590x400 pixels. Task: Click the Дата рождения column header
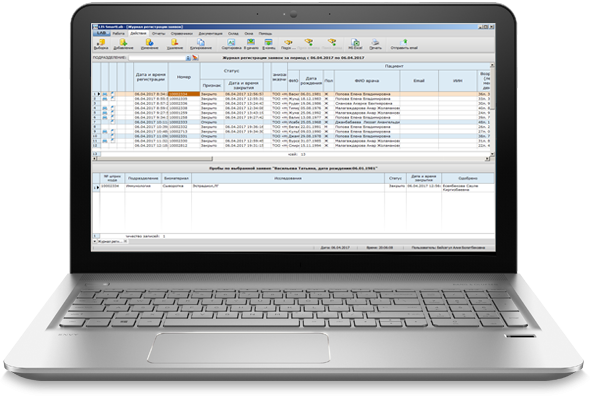point(311,81)
